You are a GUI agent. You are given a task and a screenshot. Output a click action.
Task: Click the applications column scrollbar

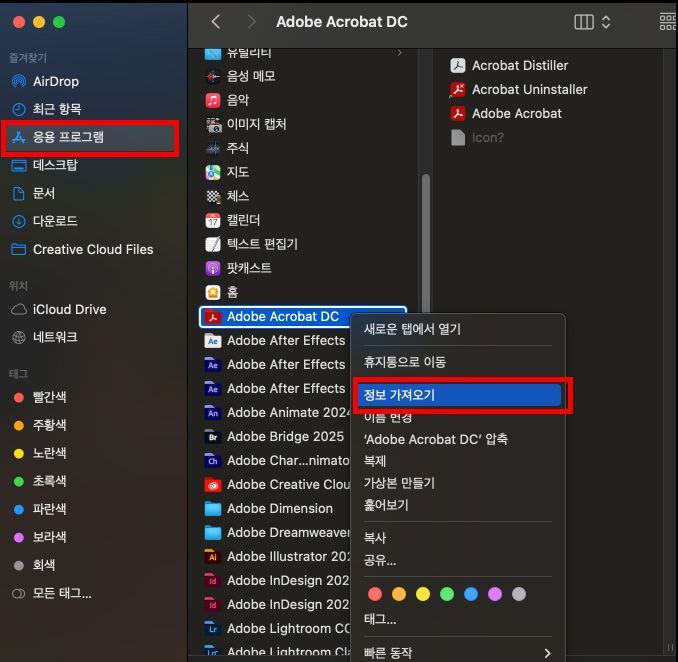[x=426, y=244]
